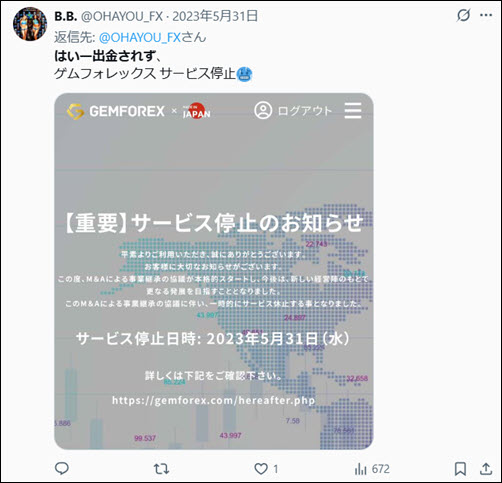Like the post with heart icon
This screenshot has width=502, height=483.
[261, 469]
